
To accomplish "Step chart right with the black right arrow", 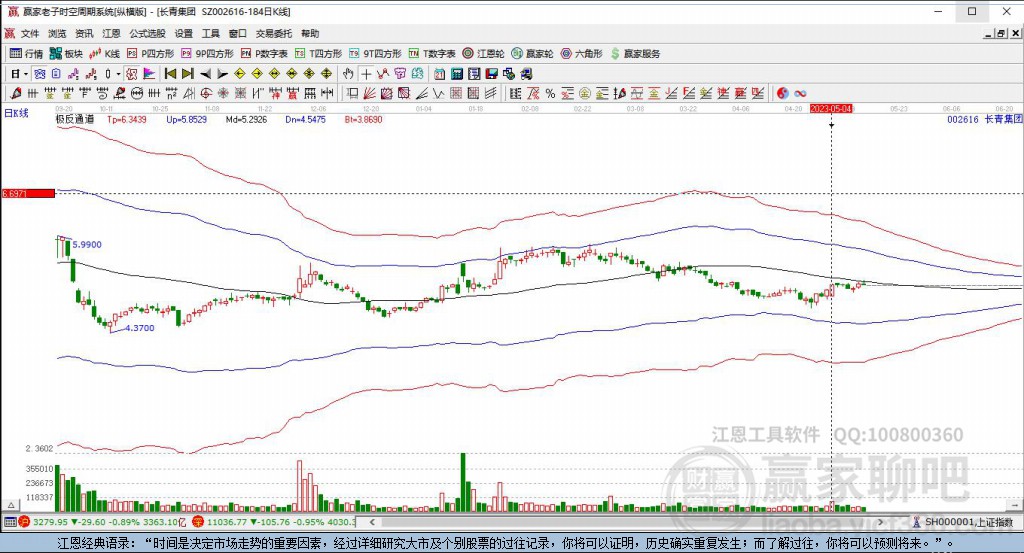I will pyautogui.click(x=223, y=74).
